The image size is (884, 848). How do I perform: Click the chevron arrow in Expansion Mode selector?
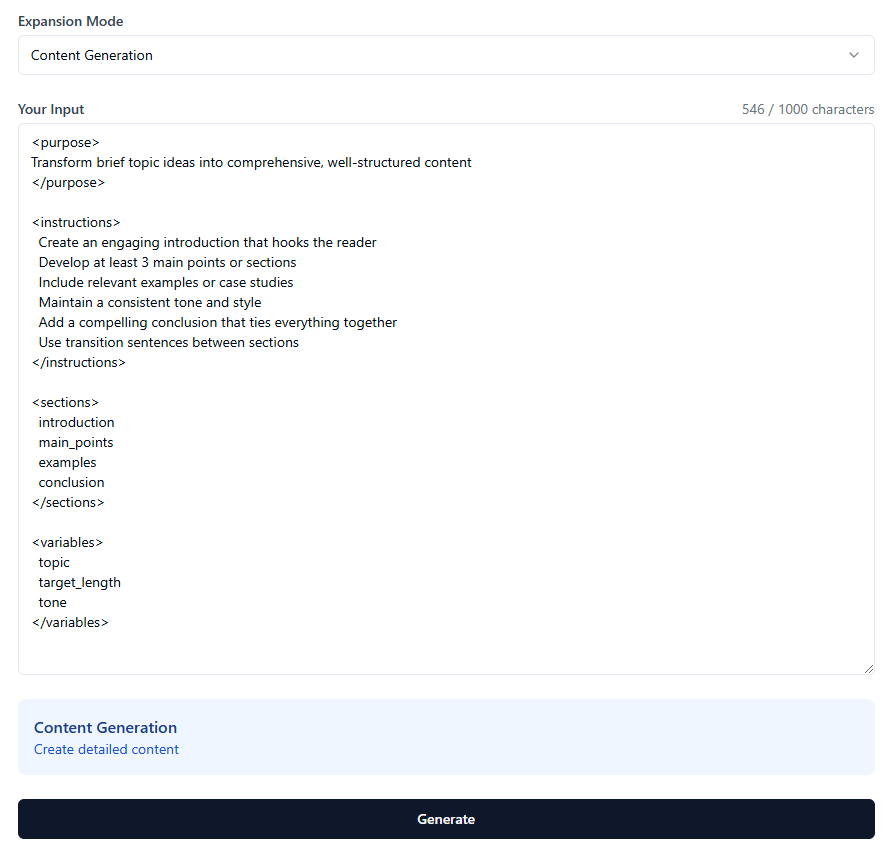tap(854, 55)
